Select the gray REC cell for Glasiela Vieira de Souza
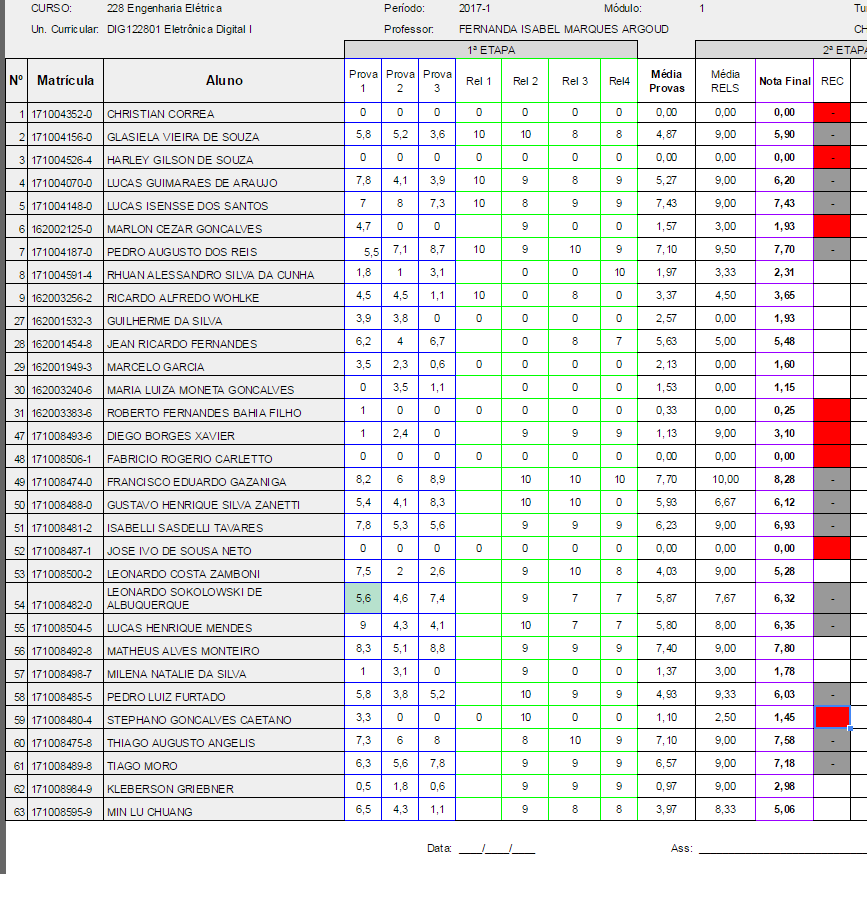867x899 pixels. tap(831, 136)
